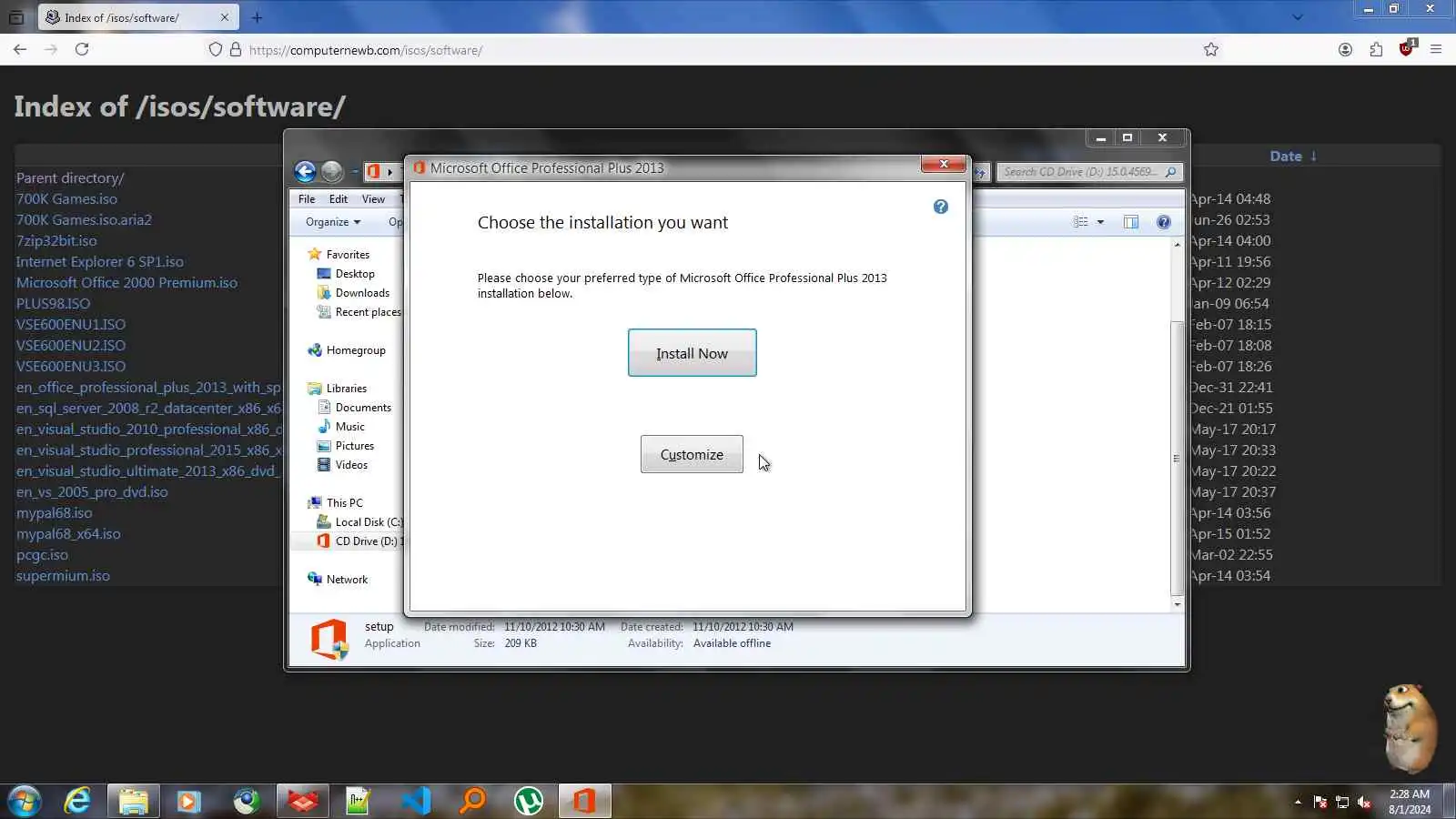Sort the index by the Date column
1456x819 pixels.
(1285, 157)
